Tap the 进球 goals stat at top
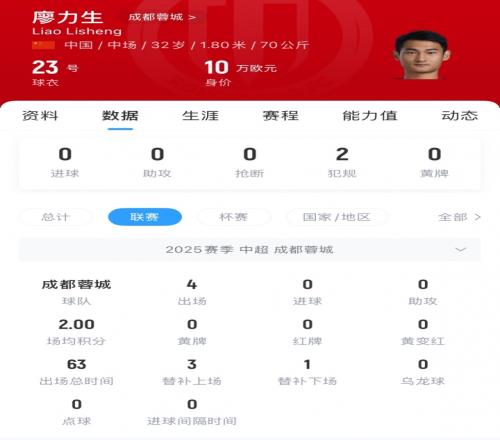Image resolution: width=500 pixels, height=440 pixels. point(65,162)
